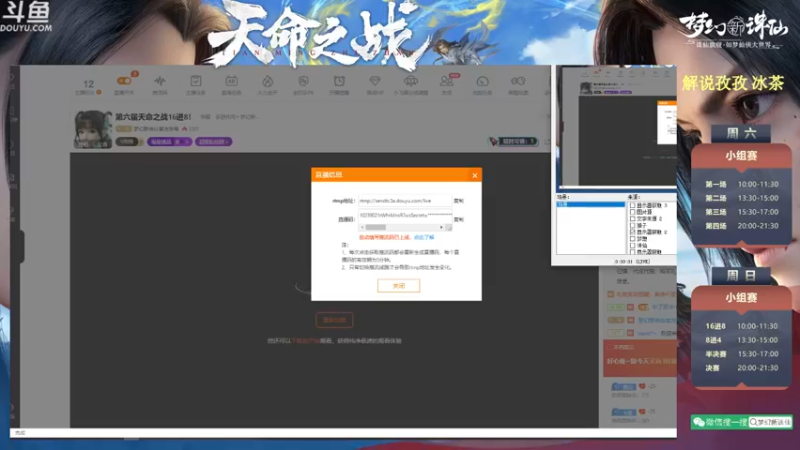Image resolution: width=800 pixels, height=450 pixels.
Task: Click the orange reload button below dialog
Action: point(334,320)
